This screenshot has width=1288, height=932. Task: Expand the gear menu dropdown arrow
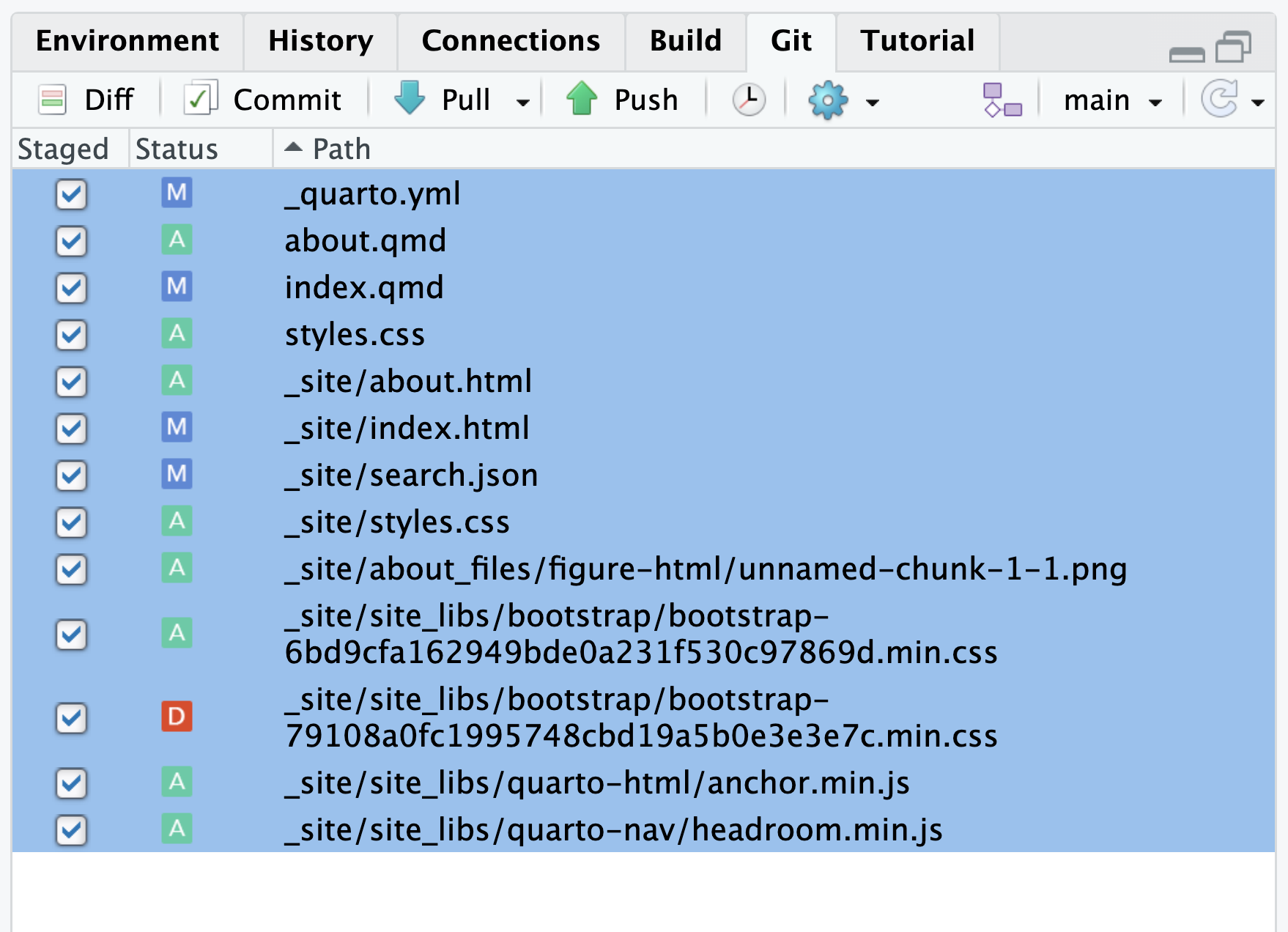(x=872, y=102)
